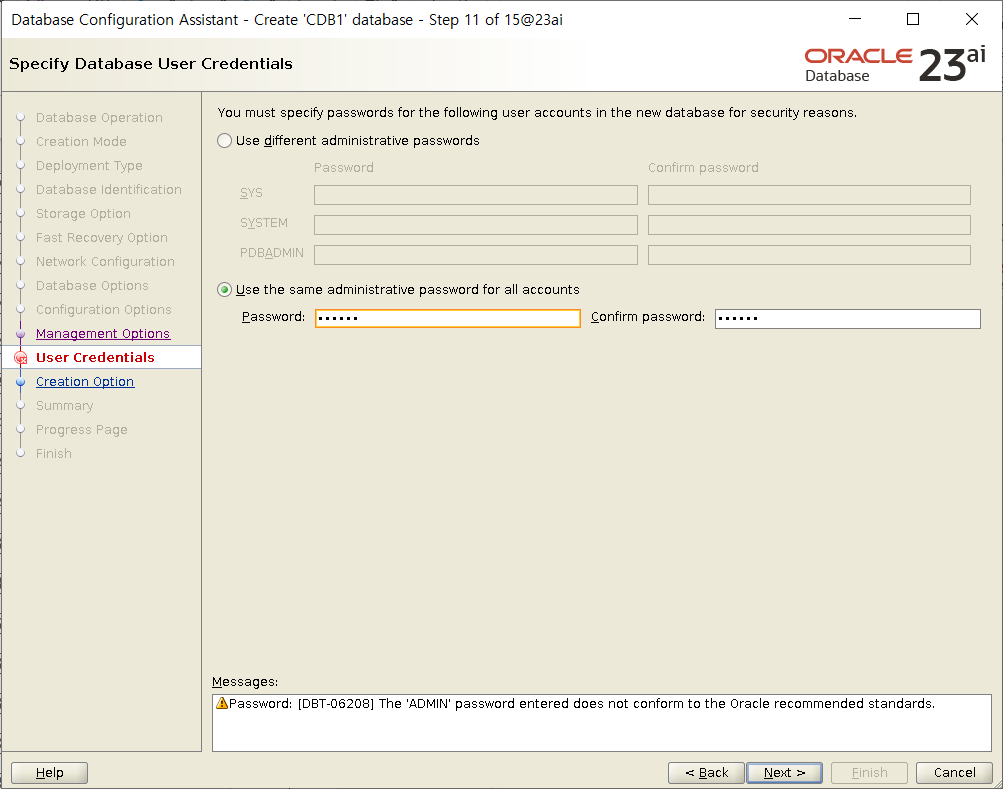1003x789 pixels.
Task: Click the Confirm password input field
Action: 848,319
